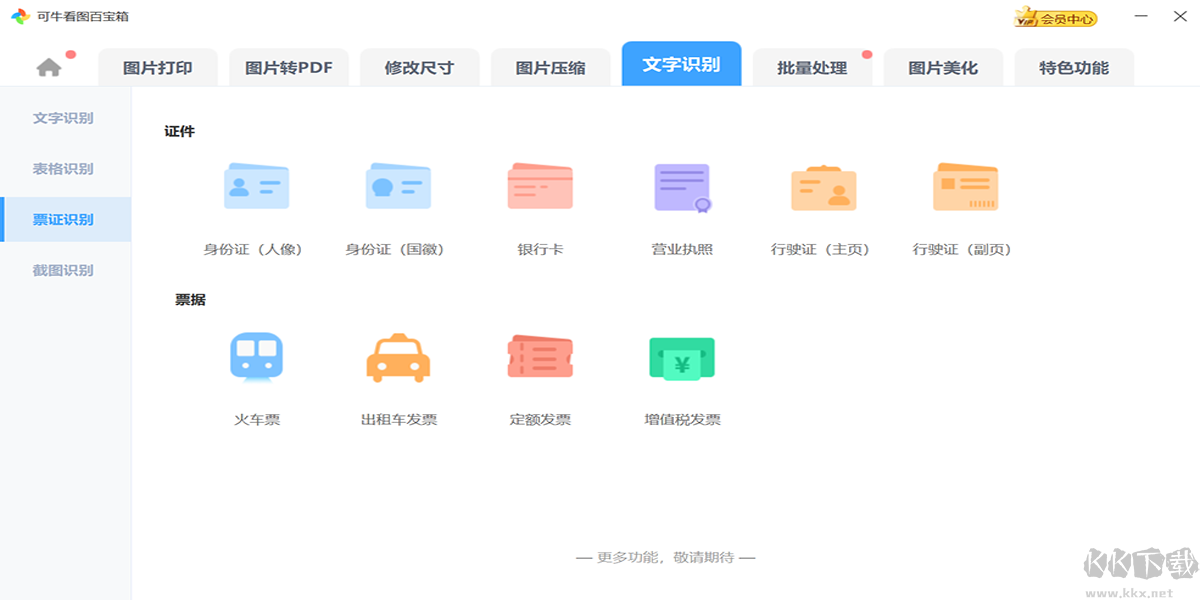The width and height of the screenshot is (1200, 600).
Task: Select the 身份证（人像）recognition icon
Action: click(257, 186)
